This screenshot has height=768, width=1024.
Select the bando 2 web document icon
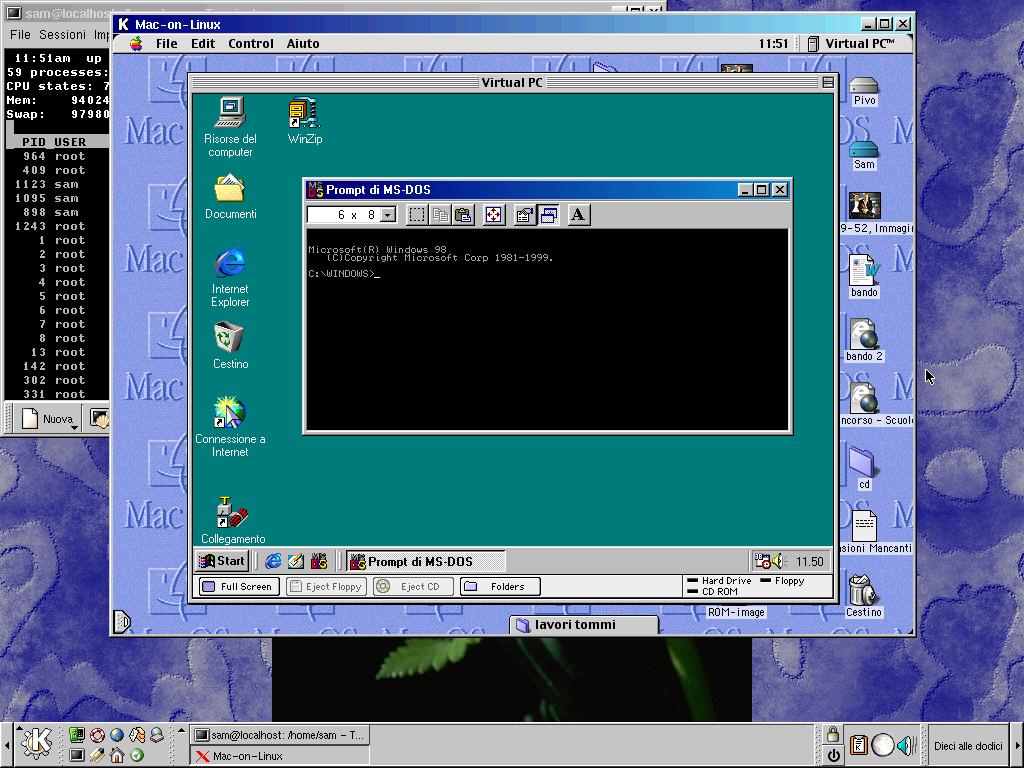point(864,340)
